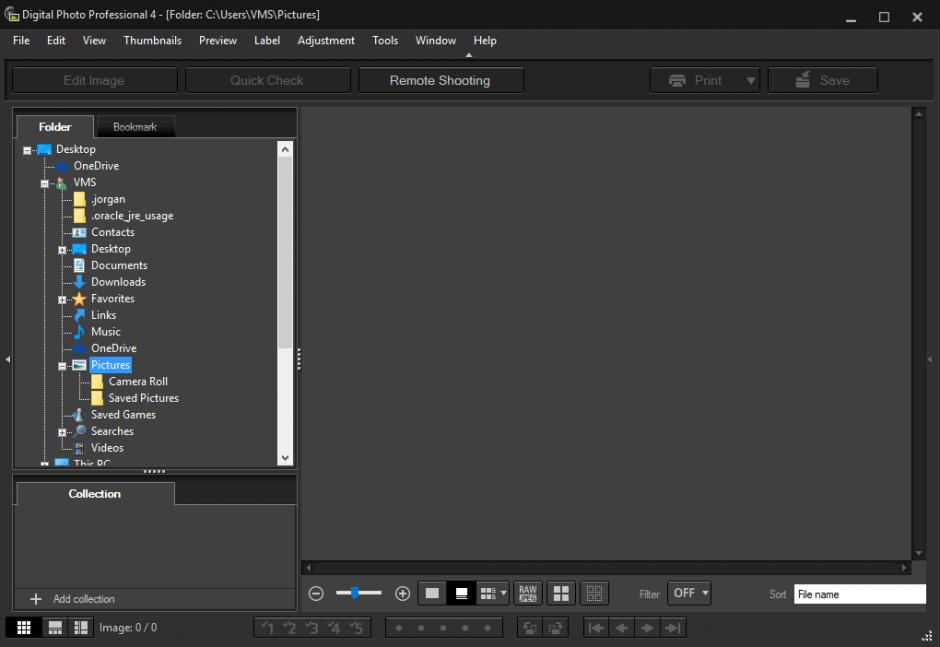Expand the Desktop subfolder under VMS

[x=62, y=249]
